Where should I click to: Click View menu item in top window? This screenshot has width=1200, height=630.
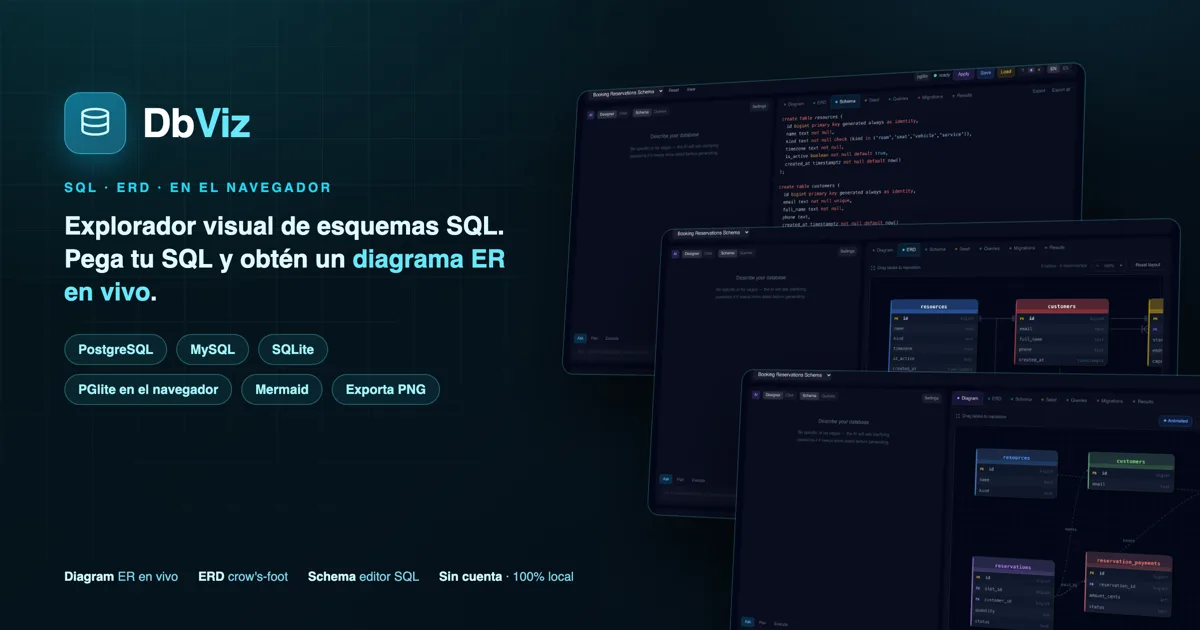691,89
